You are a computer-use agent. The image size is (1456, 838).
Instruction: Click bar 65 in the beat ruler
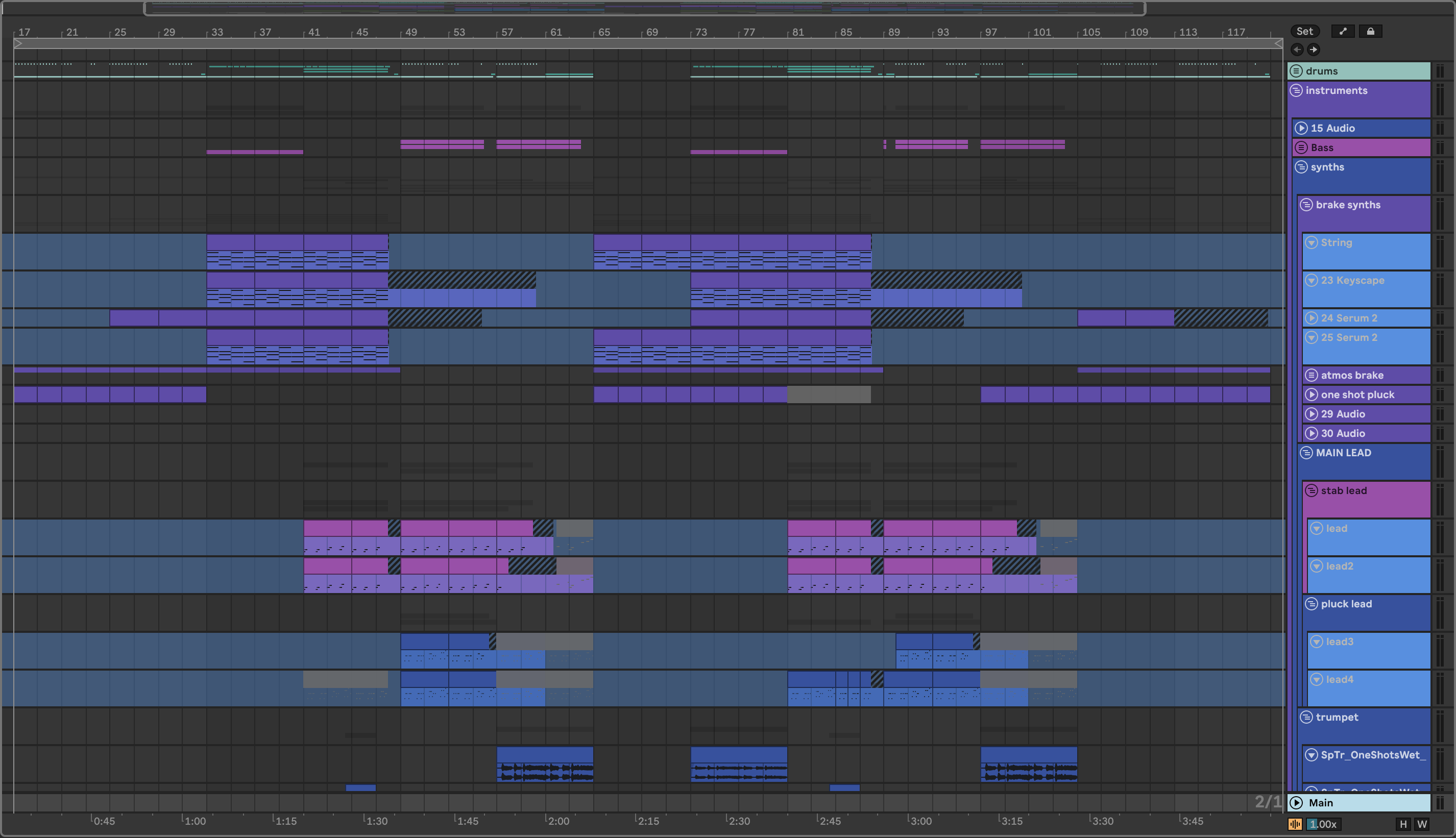603,32
